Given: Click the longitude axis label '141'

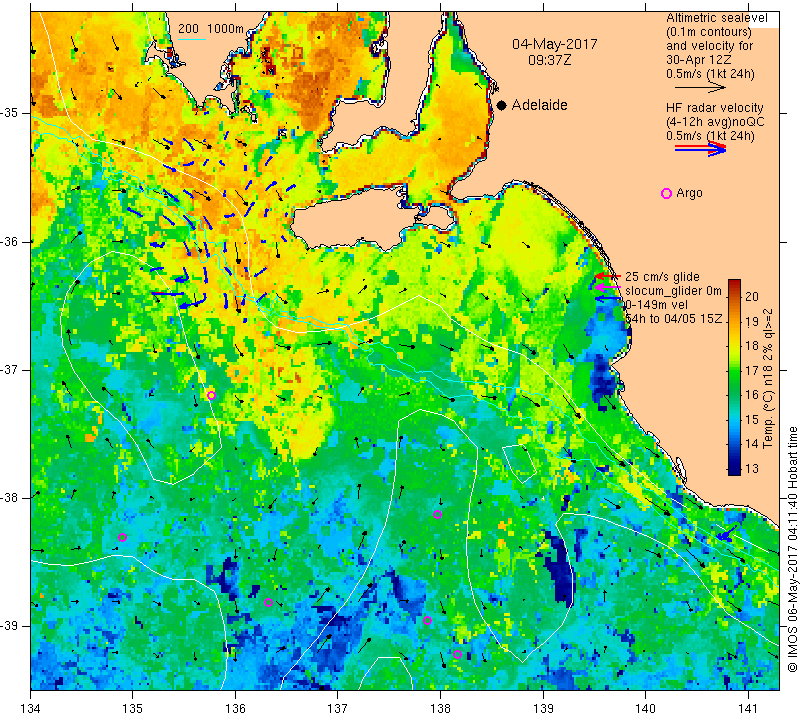Looking at the screenshot, I should pyautogui.click(x=748, y=708).
